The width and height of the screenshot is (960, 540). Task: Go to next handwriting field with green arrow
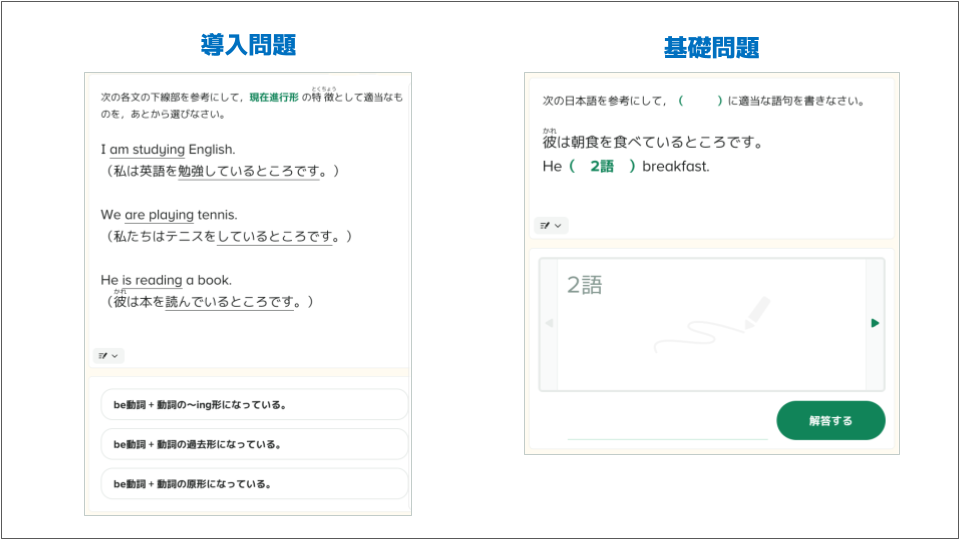coord(875,323)
